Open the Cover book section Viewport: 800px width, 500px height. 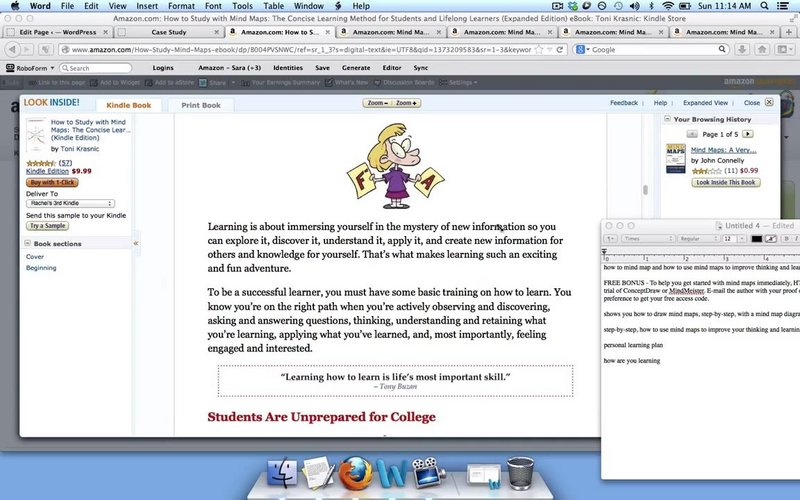coord(35,257)
